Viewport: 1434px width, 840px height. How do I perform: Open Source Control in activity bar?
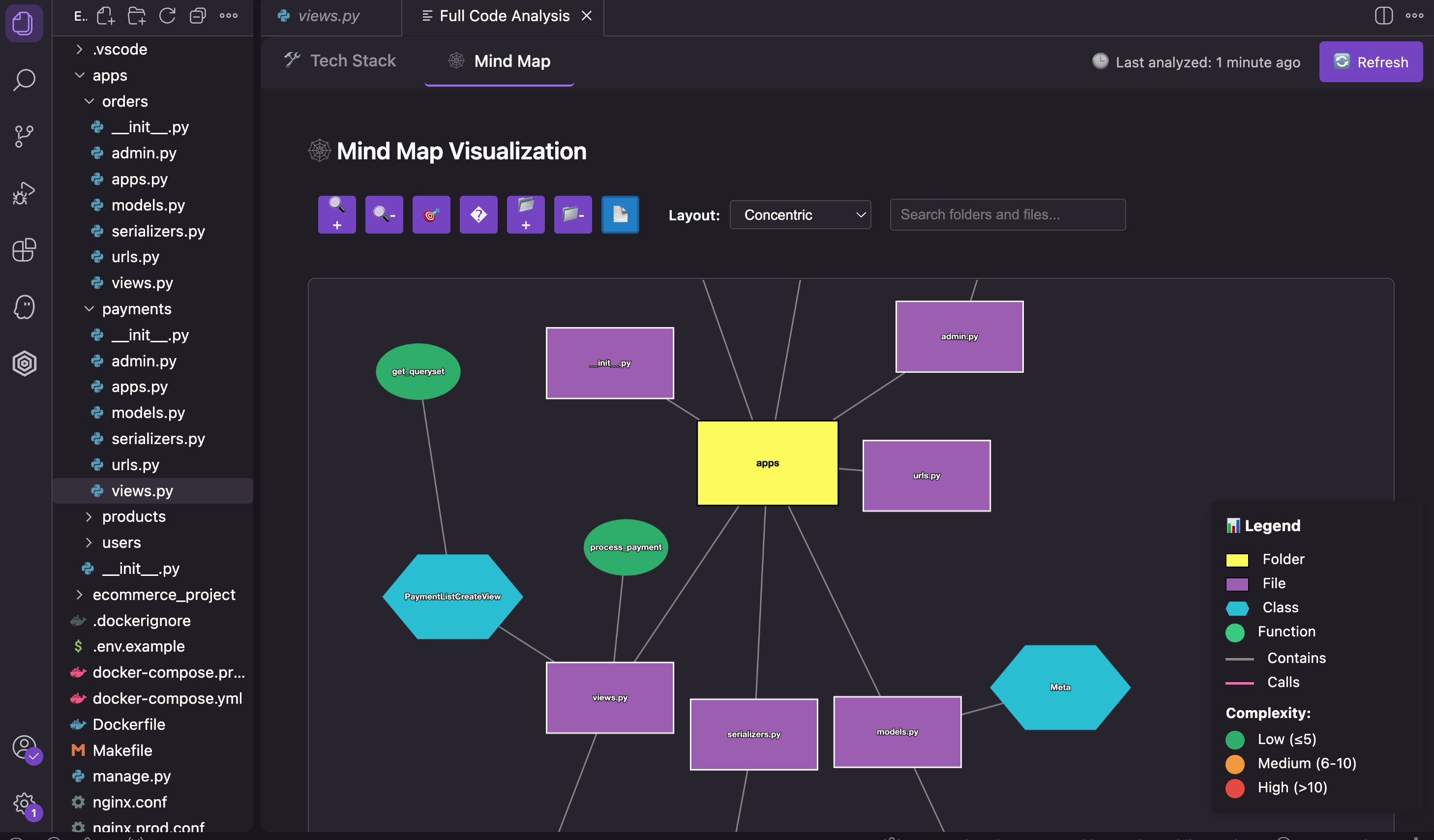point(24,136)
